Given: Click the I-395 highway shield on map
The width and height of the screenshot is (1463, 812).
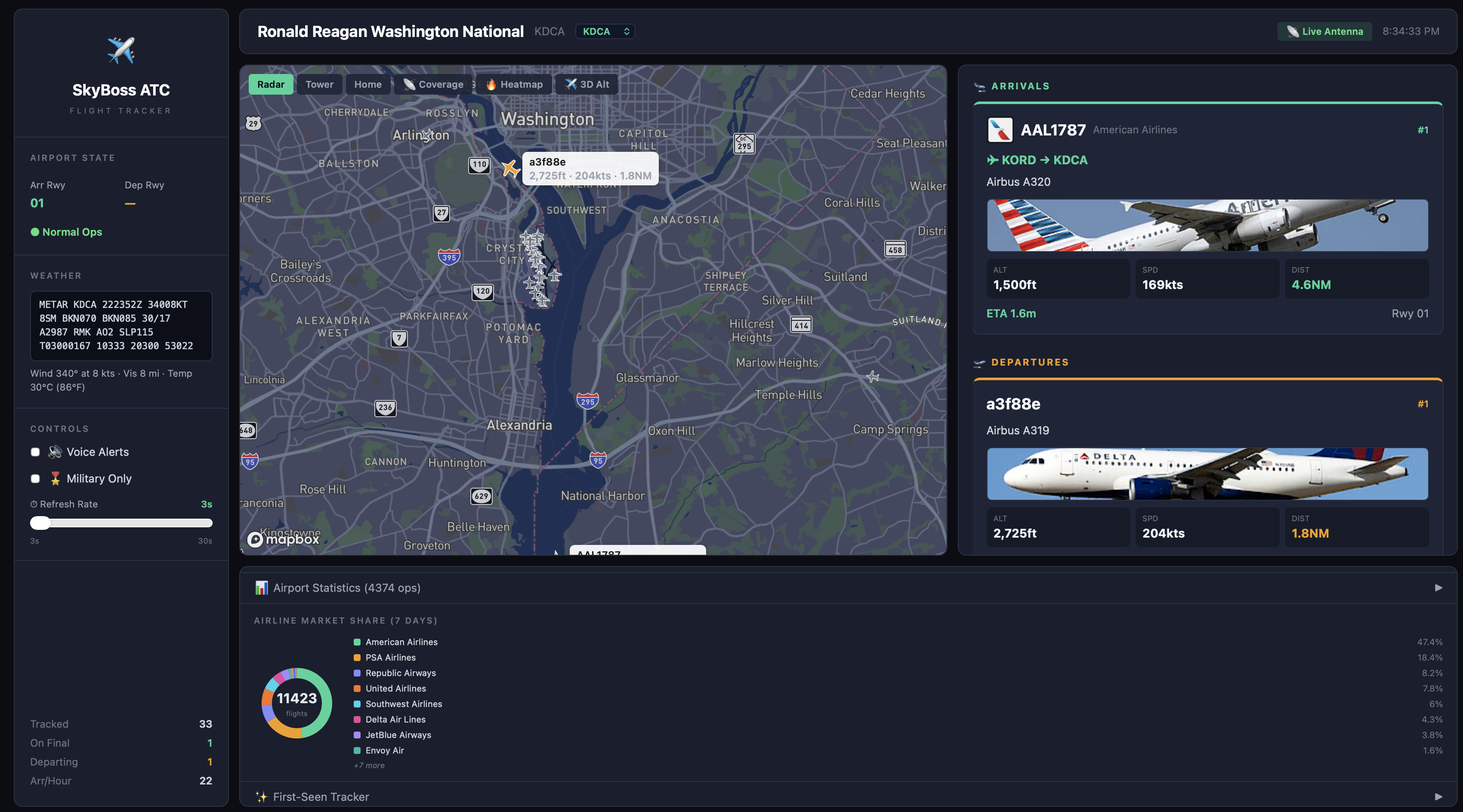Looking at the screenshot, I should [449, 257].
